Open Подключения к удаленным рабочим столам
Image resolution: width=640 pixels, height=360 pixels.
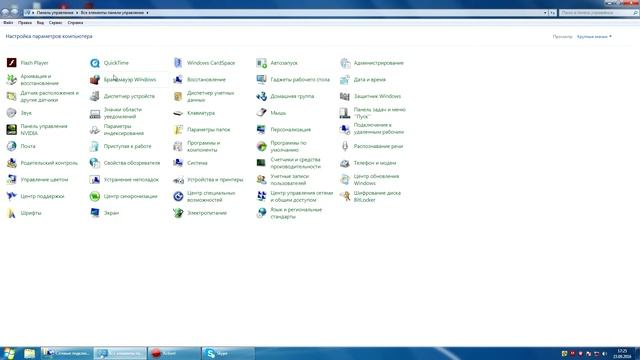[371, 129]
